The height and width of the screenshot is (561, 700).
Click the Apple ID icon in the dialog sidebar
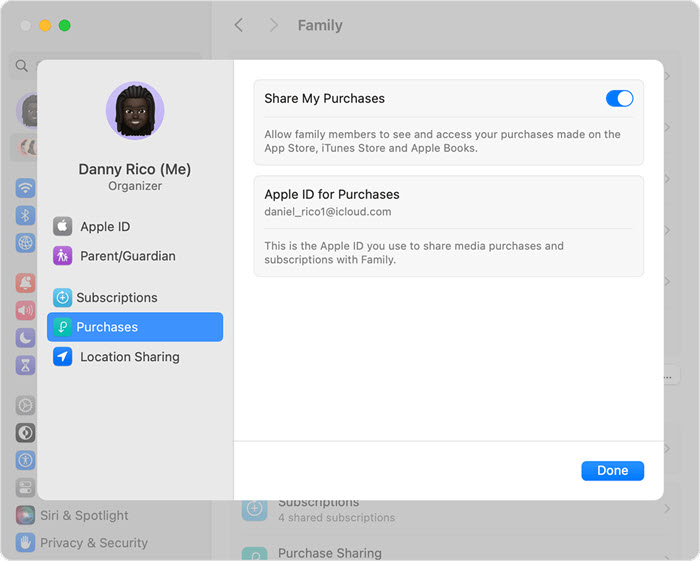(x=63, y=227)
